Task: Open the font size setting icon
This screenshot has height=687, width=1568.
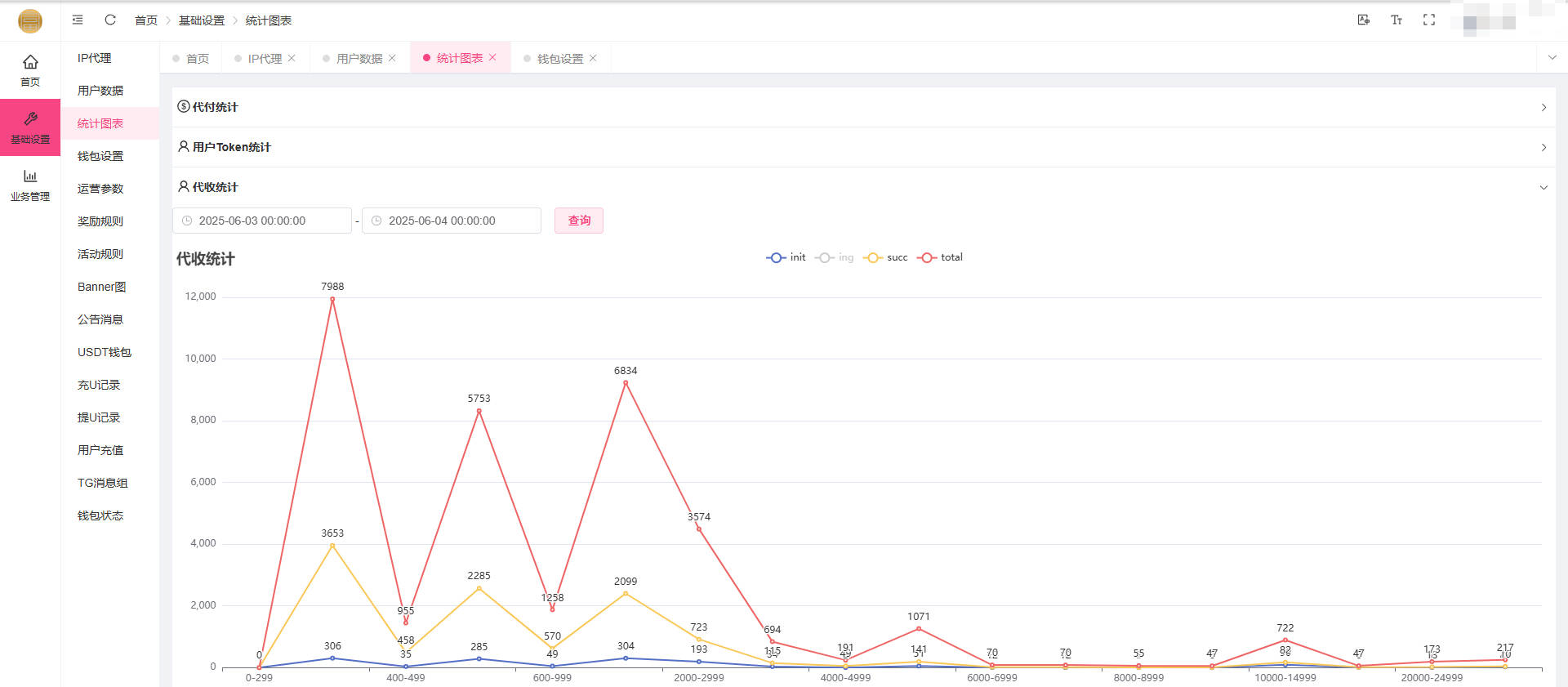Action: pyautogui.click(x=1396, y=20)
